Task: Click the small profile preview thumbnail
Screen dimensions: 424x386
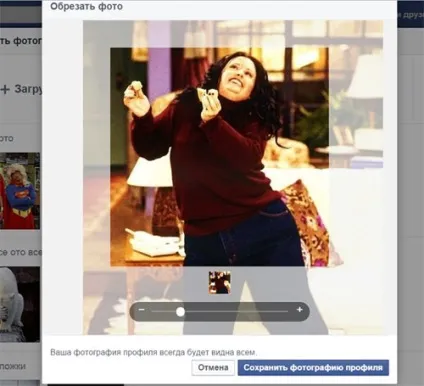Action: tap(220, 282)
